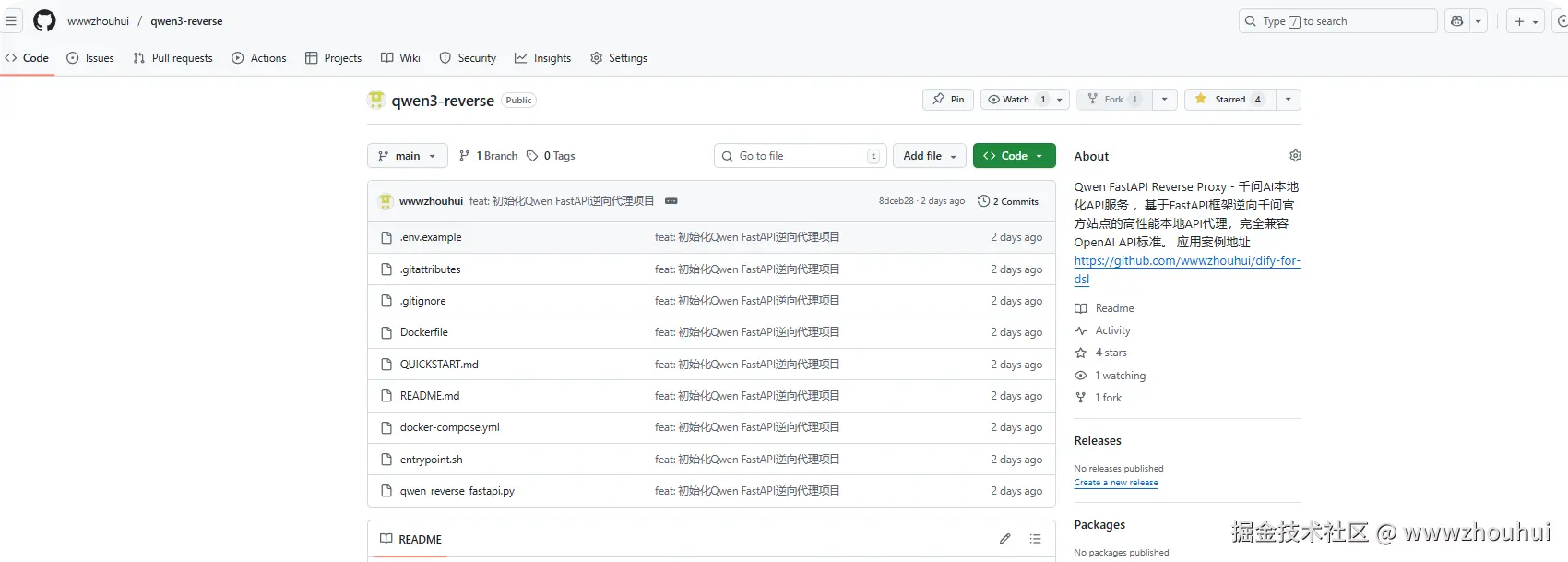Edit README with pencil icon

1004,539
